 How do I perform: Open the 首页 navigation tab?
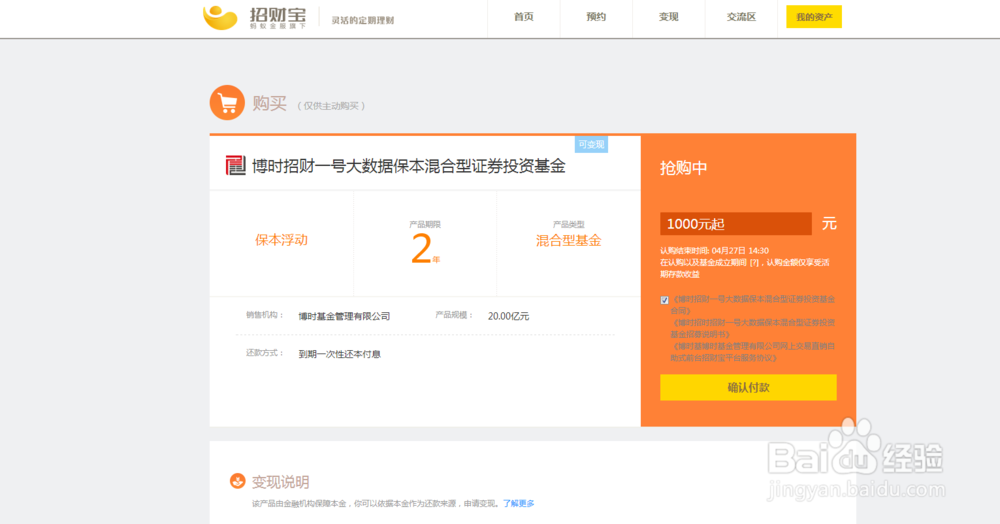(524, 17)
